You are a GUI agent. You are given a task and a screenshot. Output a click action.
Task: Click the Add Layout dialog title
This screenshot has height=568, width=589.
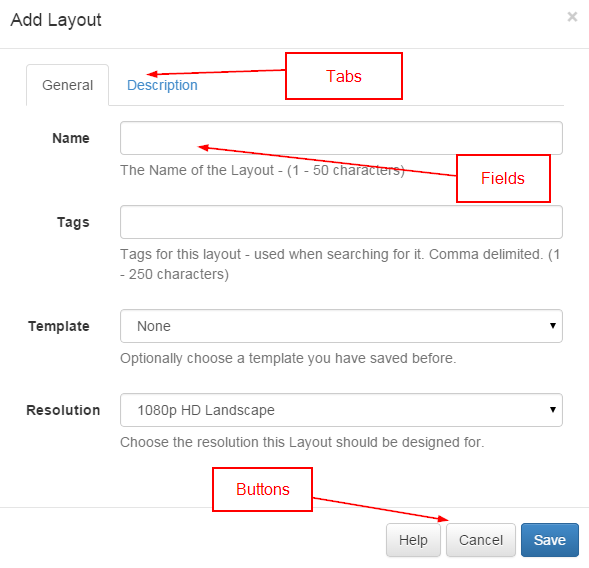(x=56, y=20)
